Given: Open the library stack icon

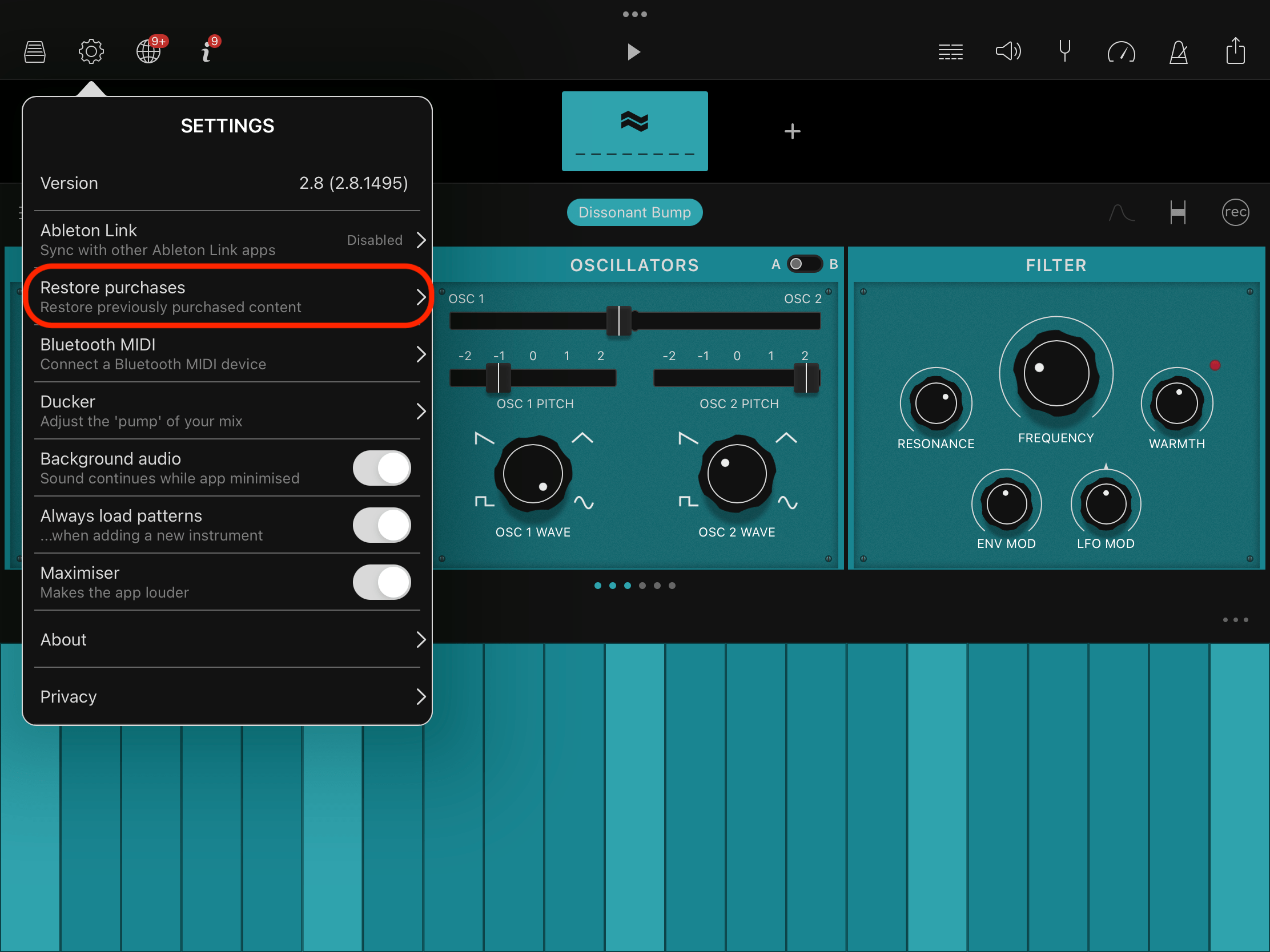Looking at the screenshot, I should 34,52.
